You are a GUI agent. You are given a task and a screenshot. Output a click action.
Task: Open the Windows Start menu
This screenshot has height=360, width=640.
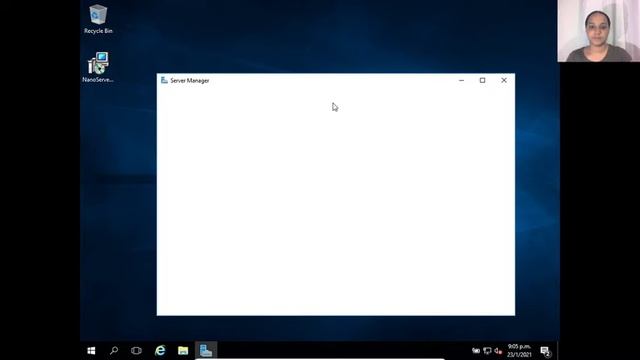91,351
